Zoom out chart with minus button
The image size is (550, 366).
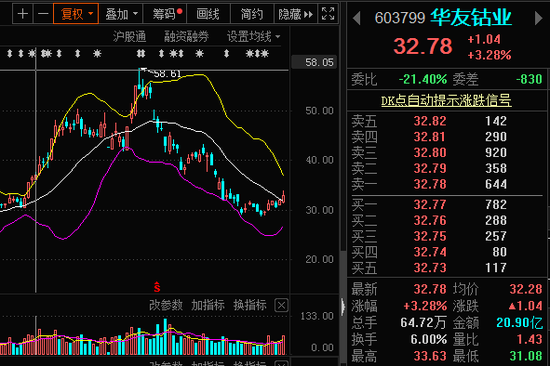pos(43,14)
